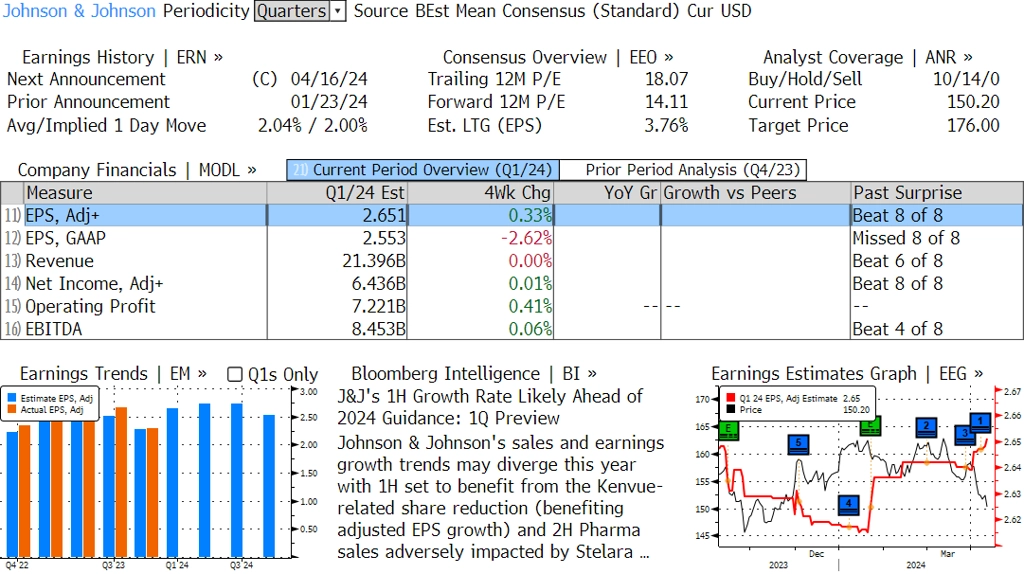Open Bloomberg Intelligence | BI » link

473,374
